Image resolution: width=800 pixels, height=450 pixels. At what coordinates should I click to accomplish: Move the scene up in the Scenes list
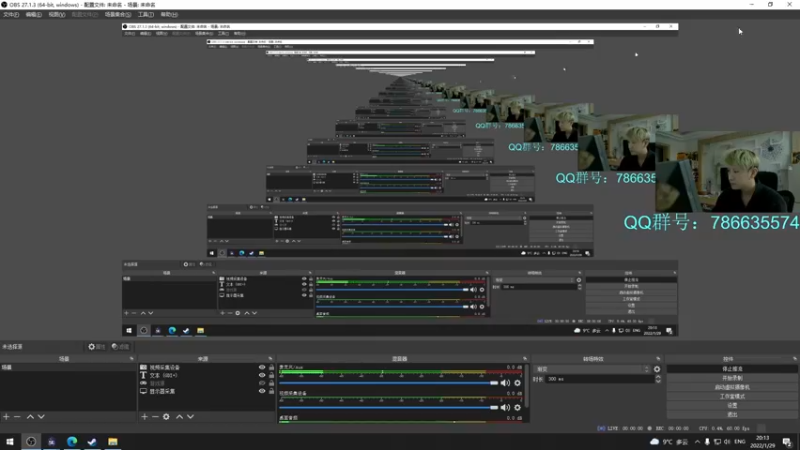point(30,417)
